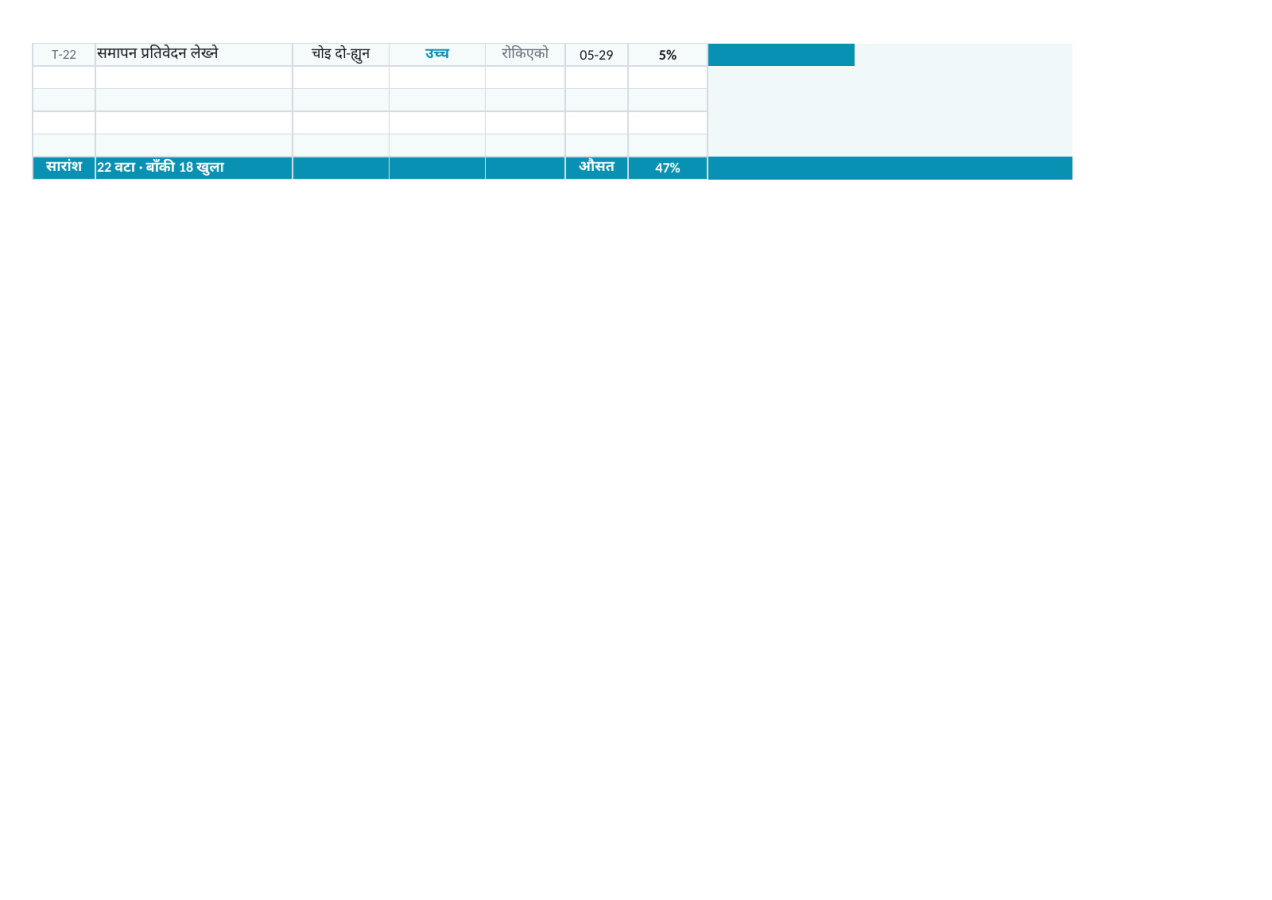Screen dimensions: 1272x900
Task: Select the 'सारांश' summary label cell
Action: 64,168
